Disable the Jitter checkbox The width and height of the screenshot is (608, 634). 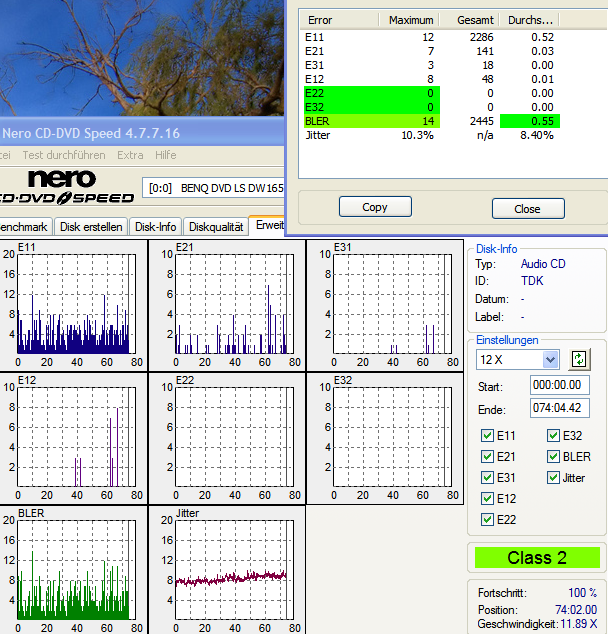554,477
